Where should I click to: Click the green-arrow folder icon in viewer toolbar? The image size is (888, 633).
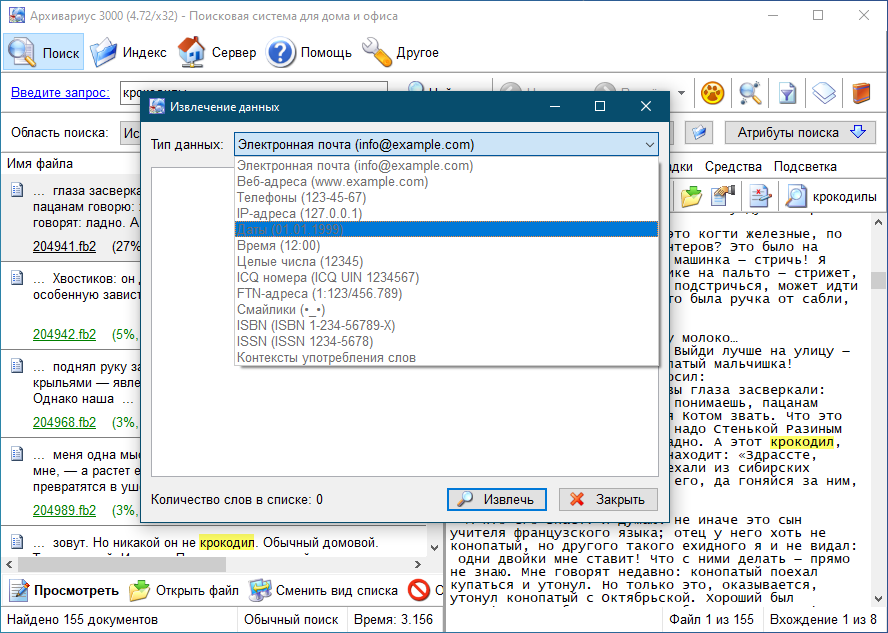point(691,197)
